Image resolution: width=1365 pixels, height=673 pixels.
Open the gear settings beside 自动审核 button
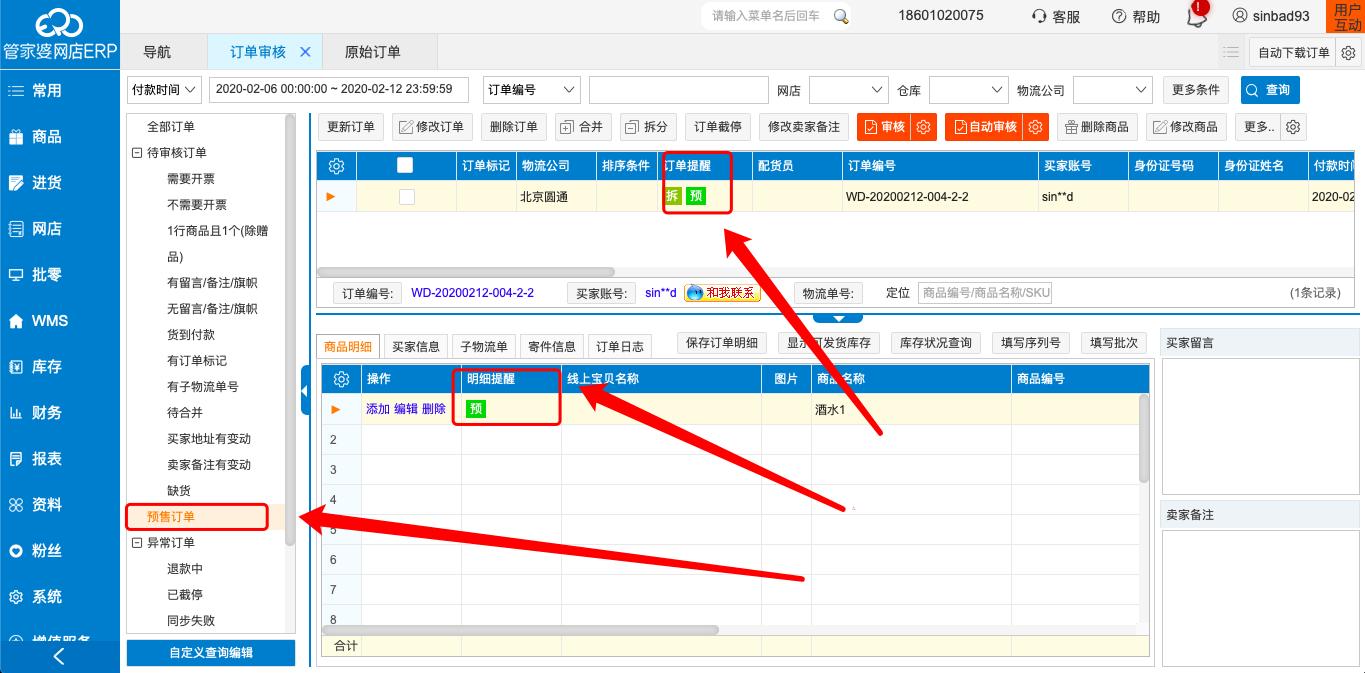point(1036,127)
